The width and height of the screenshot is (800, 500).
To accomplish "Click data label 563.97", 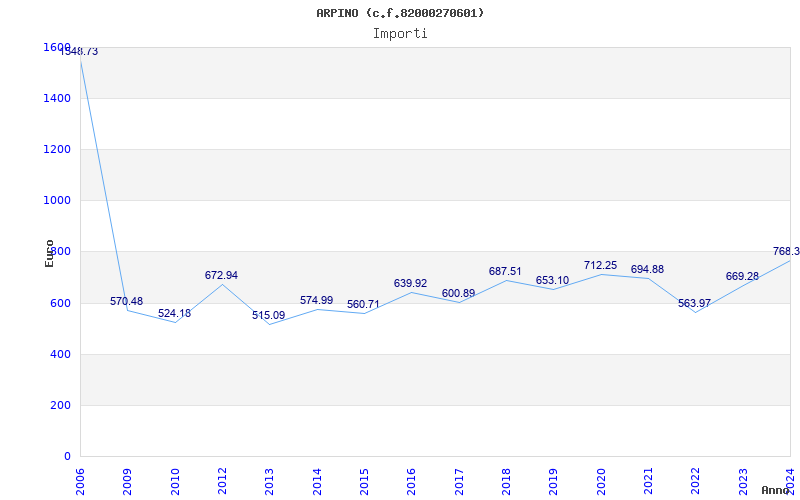I will click(694, 303).
